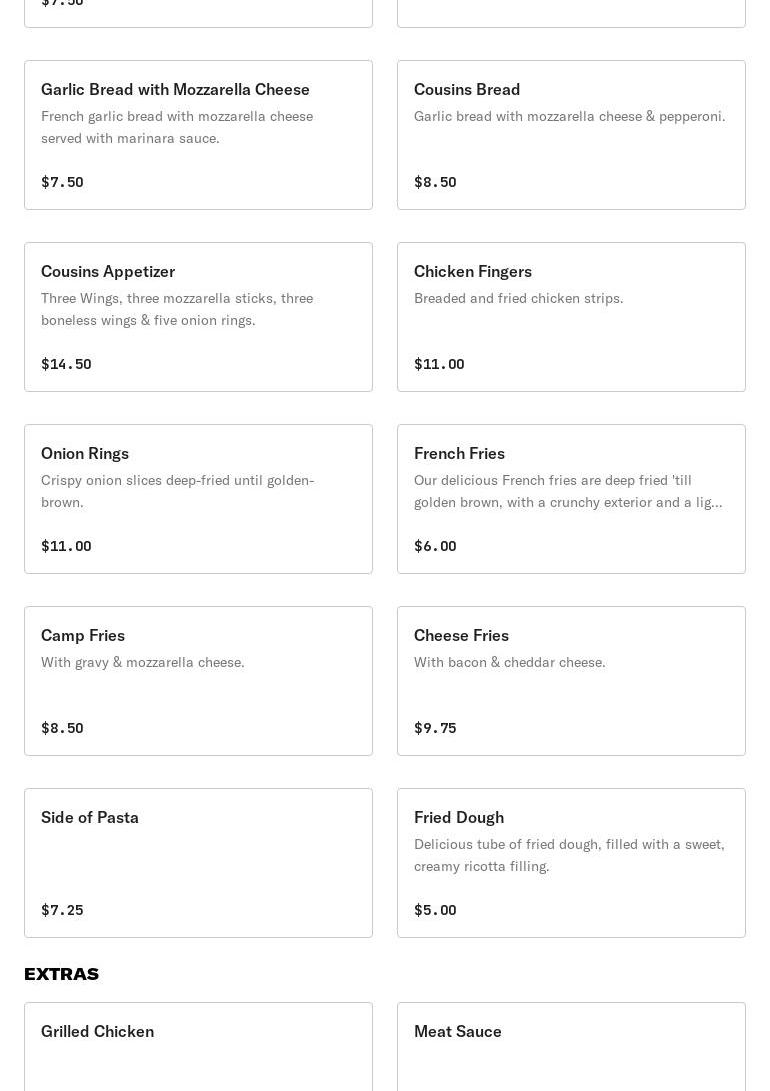Select Cheese Fries with bacon & cheddar
Image resolution: width=770 pixels, height=1091 pixels.
(571, 681)
